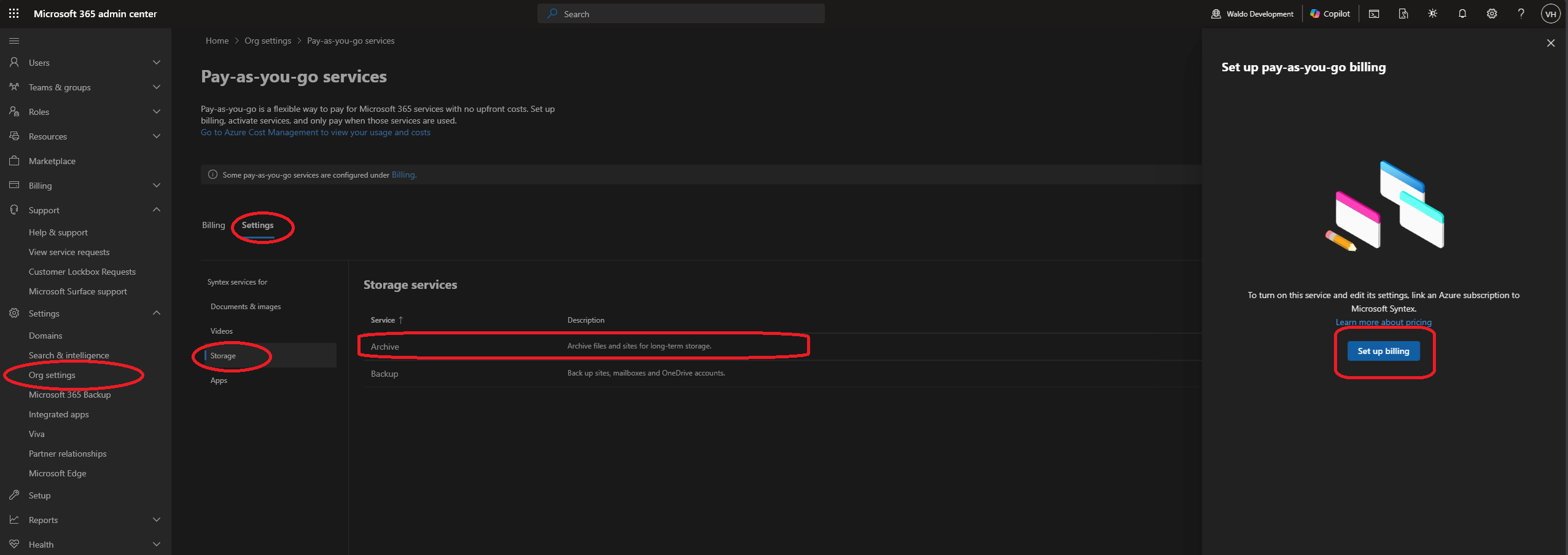Click the Users person icon in sidebar

14,62
